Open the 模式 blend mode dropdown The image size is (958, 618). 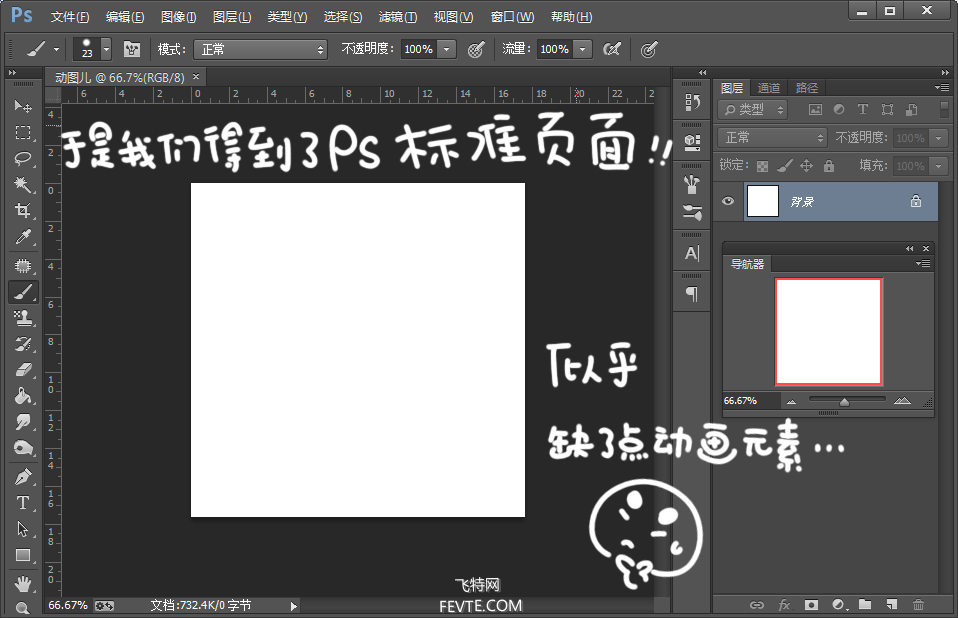click(260, 49)
